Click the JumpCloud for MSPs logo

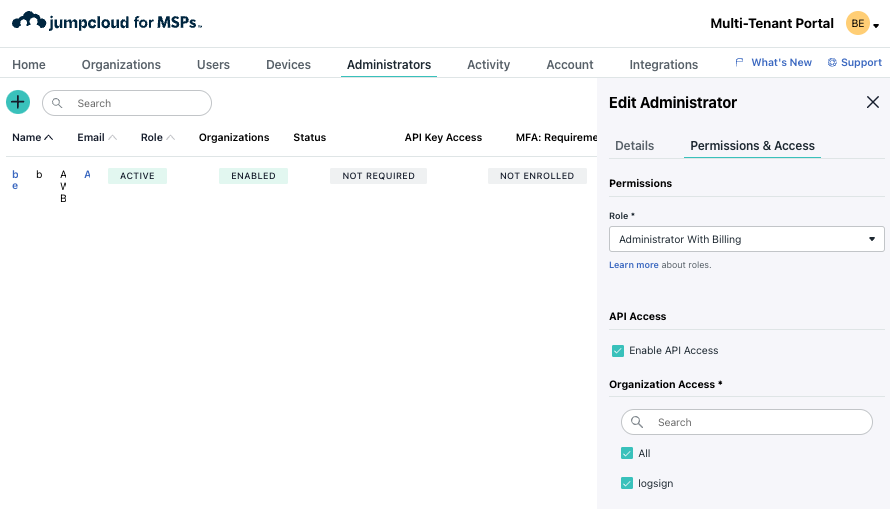point(107,22)
